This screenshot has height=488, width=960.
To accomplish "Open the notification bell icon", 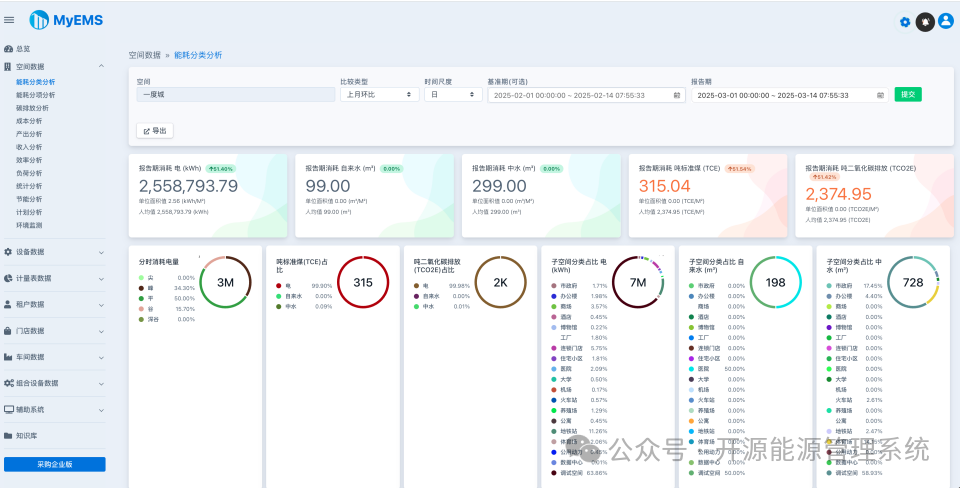I will click(x=925, y=22).
